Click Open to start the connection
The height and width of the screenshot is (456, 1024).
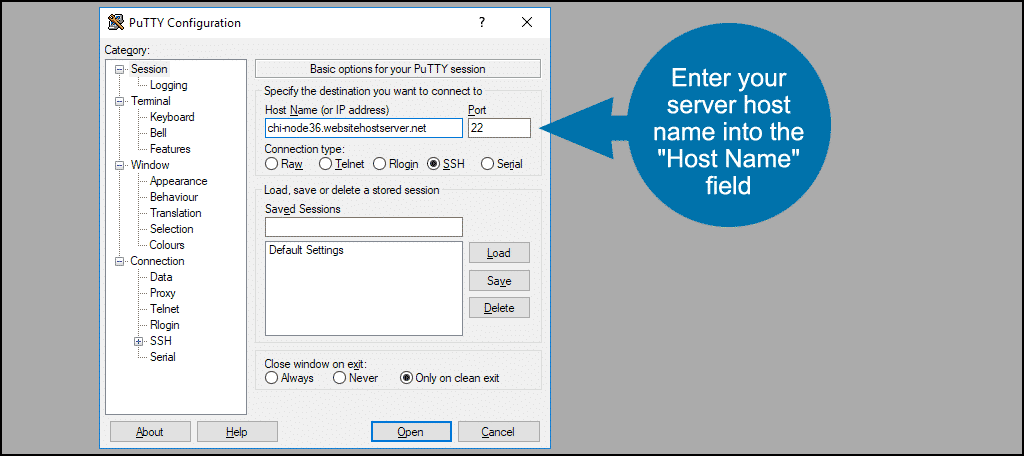coord(411,432)
